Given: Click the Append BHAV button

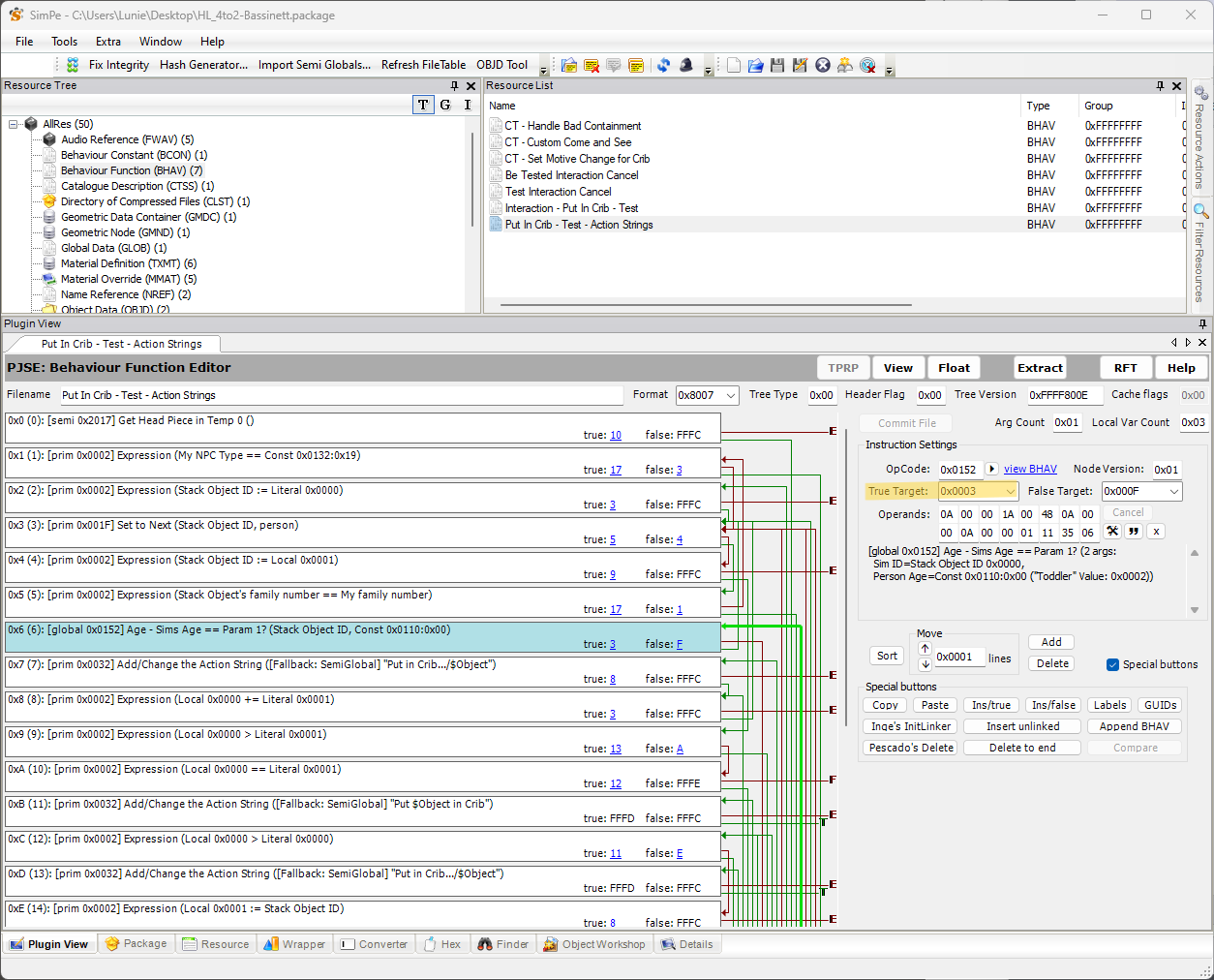Looking at the screenshot, I should point(1135,726).
